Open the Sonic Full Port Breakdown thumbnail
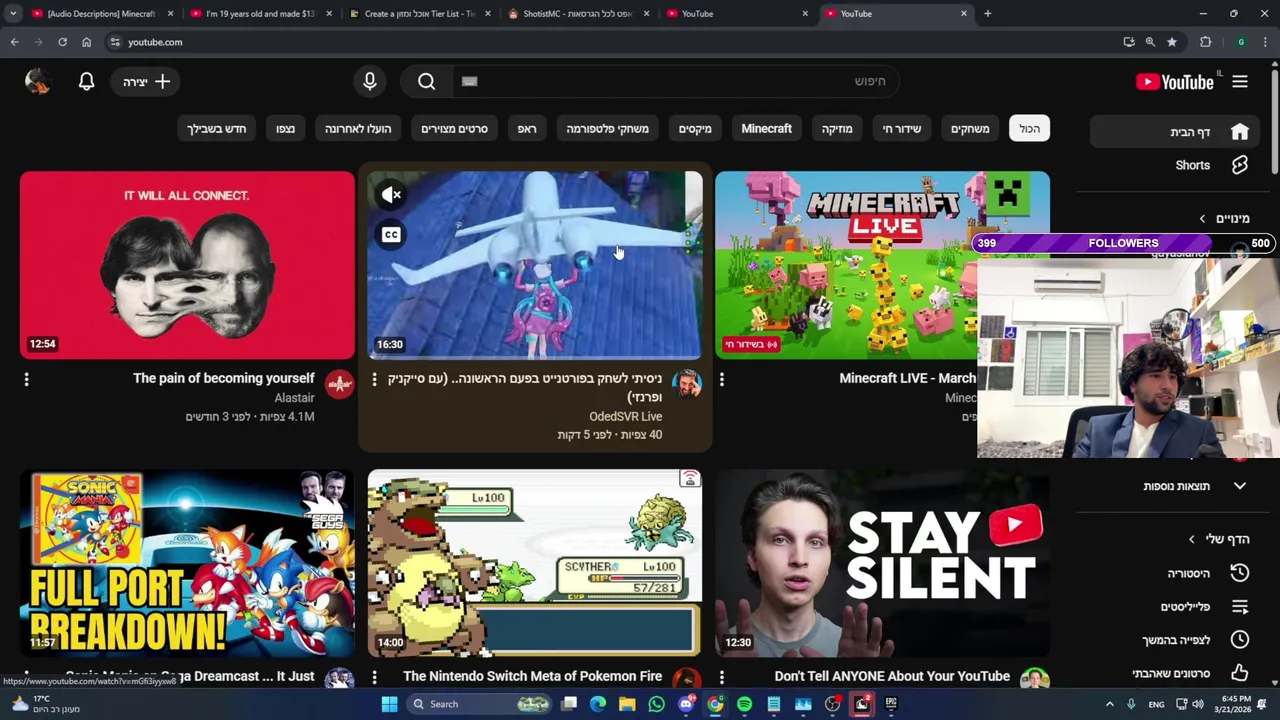The height and width of the screenshot is (720, 1280). pos(187,564)
